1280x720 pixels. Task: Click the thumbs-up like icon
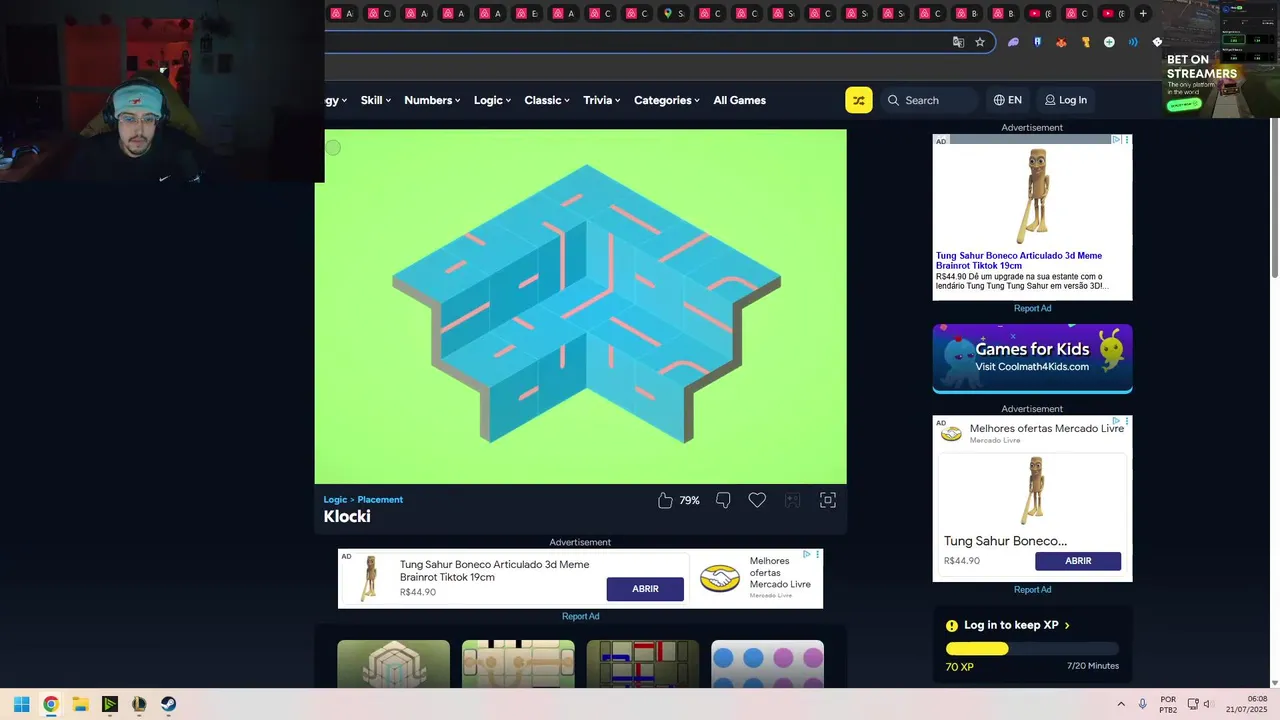coord(665,500)
